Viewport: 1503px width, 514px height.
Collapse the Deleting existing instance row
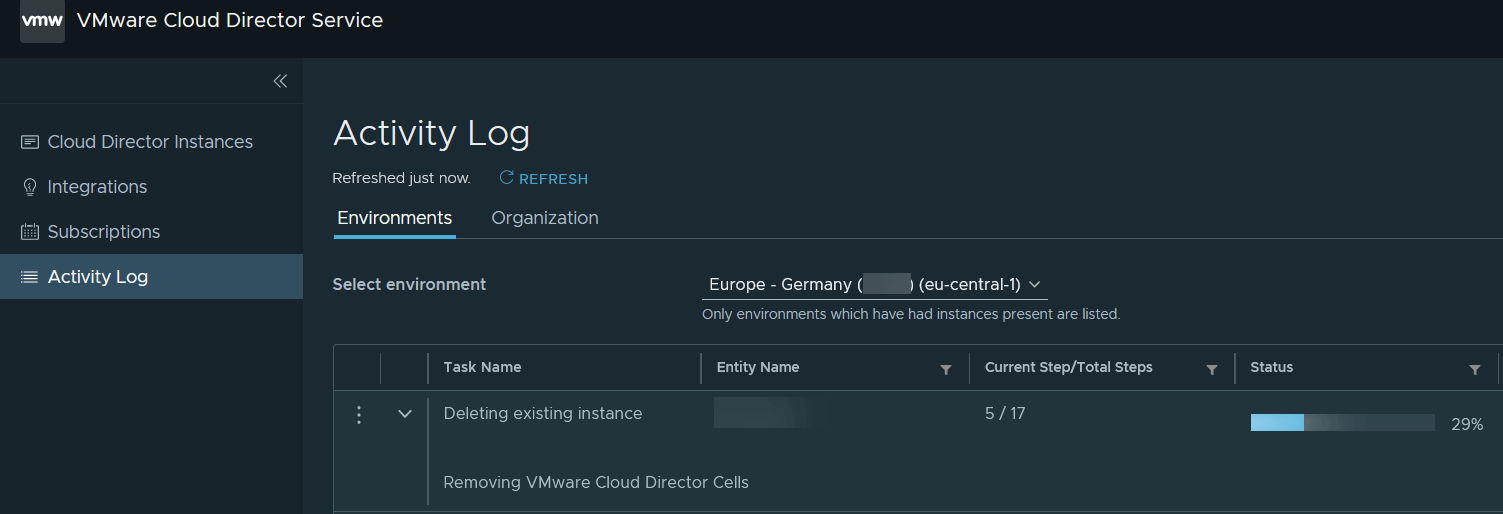[405, 414]
